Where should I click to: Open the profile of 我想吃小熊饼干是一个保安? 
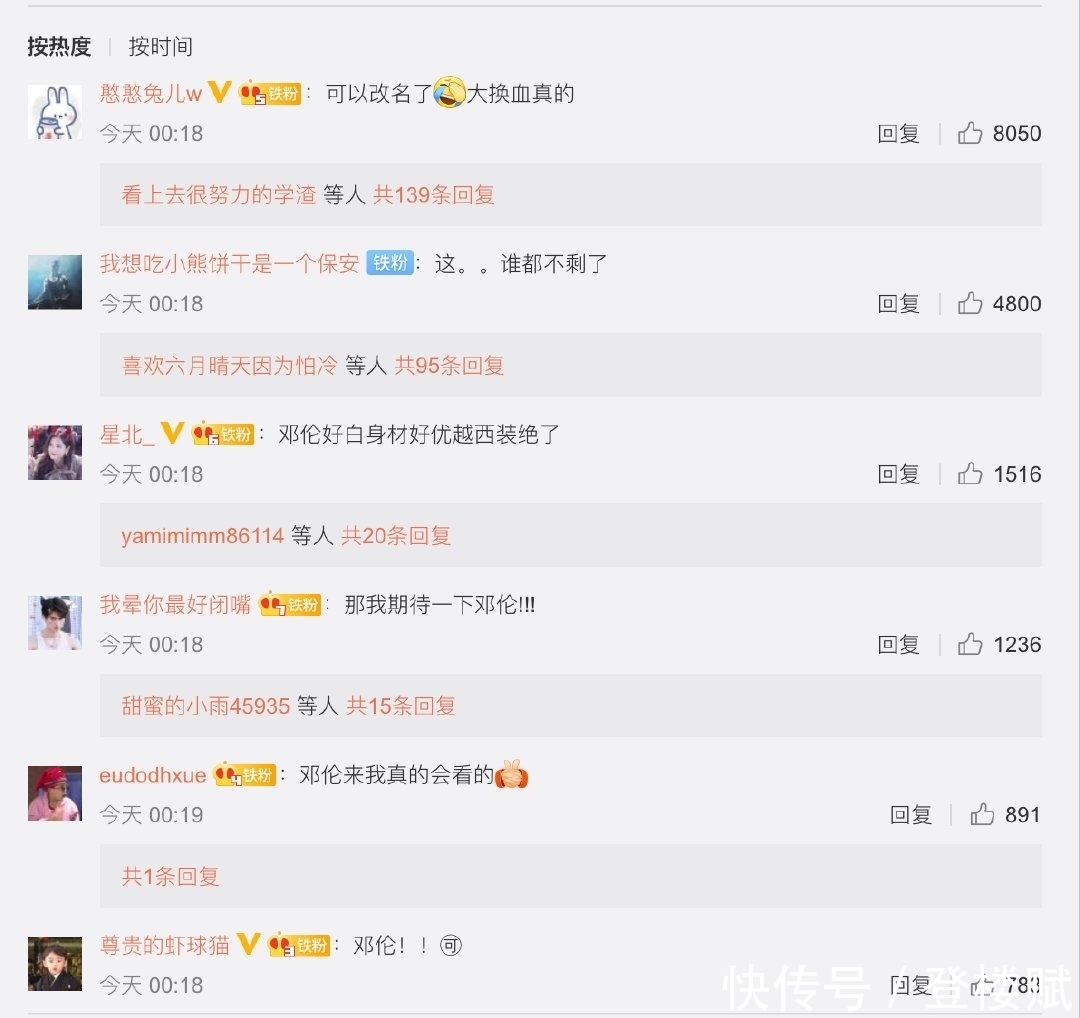(229, 263)
